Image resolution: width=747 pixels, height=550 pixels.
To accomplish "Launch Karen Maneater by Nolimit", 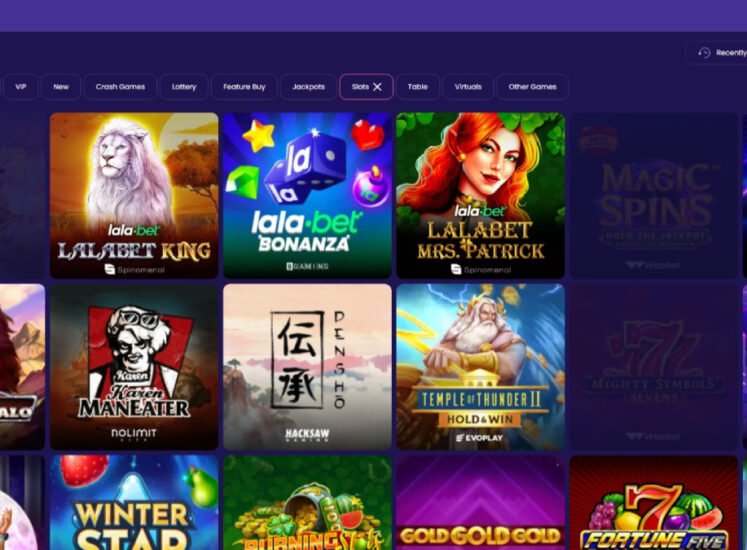I will (x=134, y=367).
